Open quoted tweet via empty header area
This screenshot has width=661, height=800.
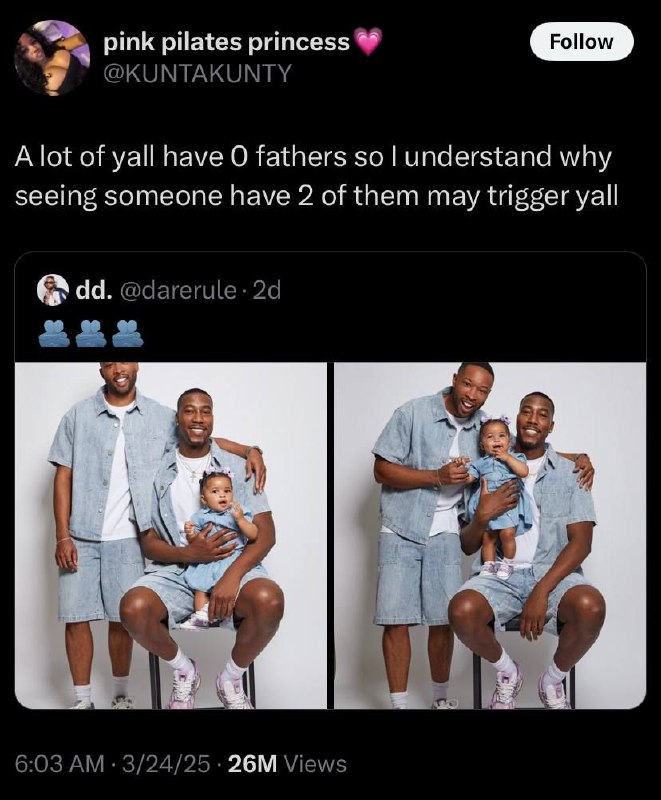(459, 306)
